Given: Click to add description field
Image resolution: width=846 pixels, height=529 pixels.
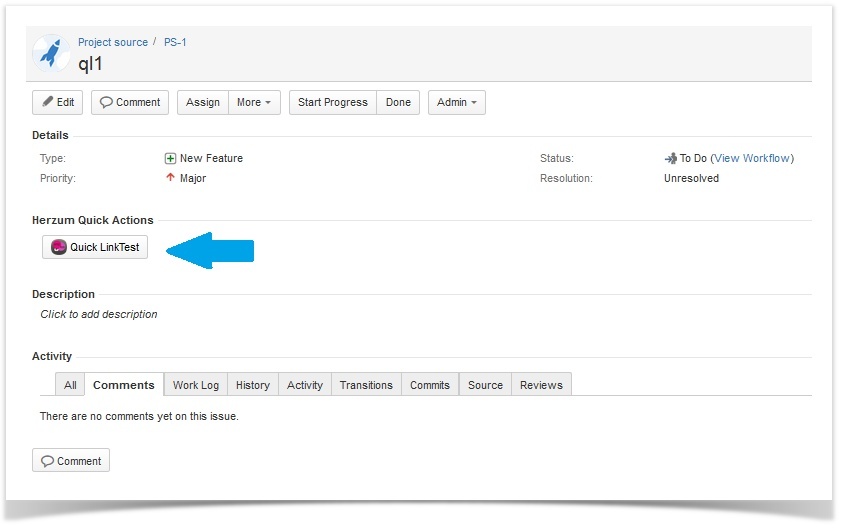Looking at the screenshot, I should pyautogui.click(x=99, y=314).
